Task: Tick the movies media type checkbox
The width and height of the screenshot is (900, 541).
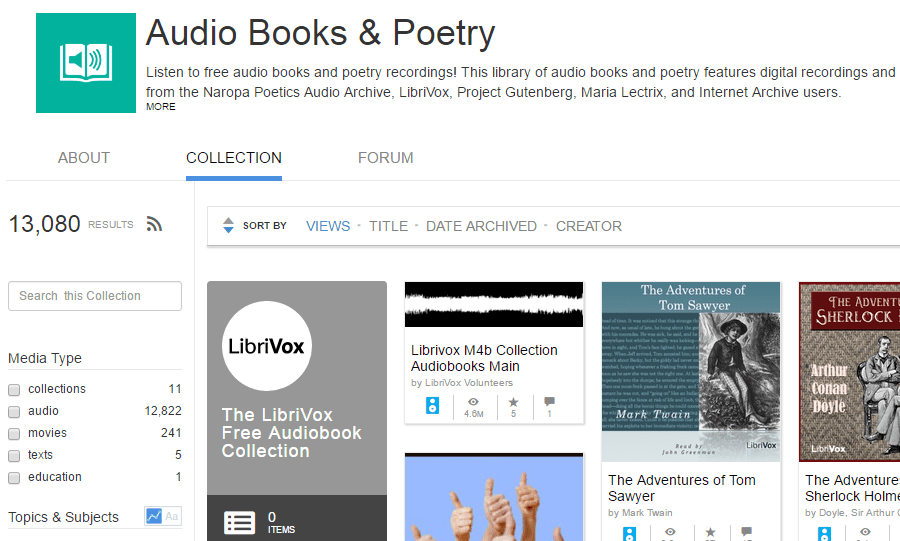Action: 14,433
